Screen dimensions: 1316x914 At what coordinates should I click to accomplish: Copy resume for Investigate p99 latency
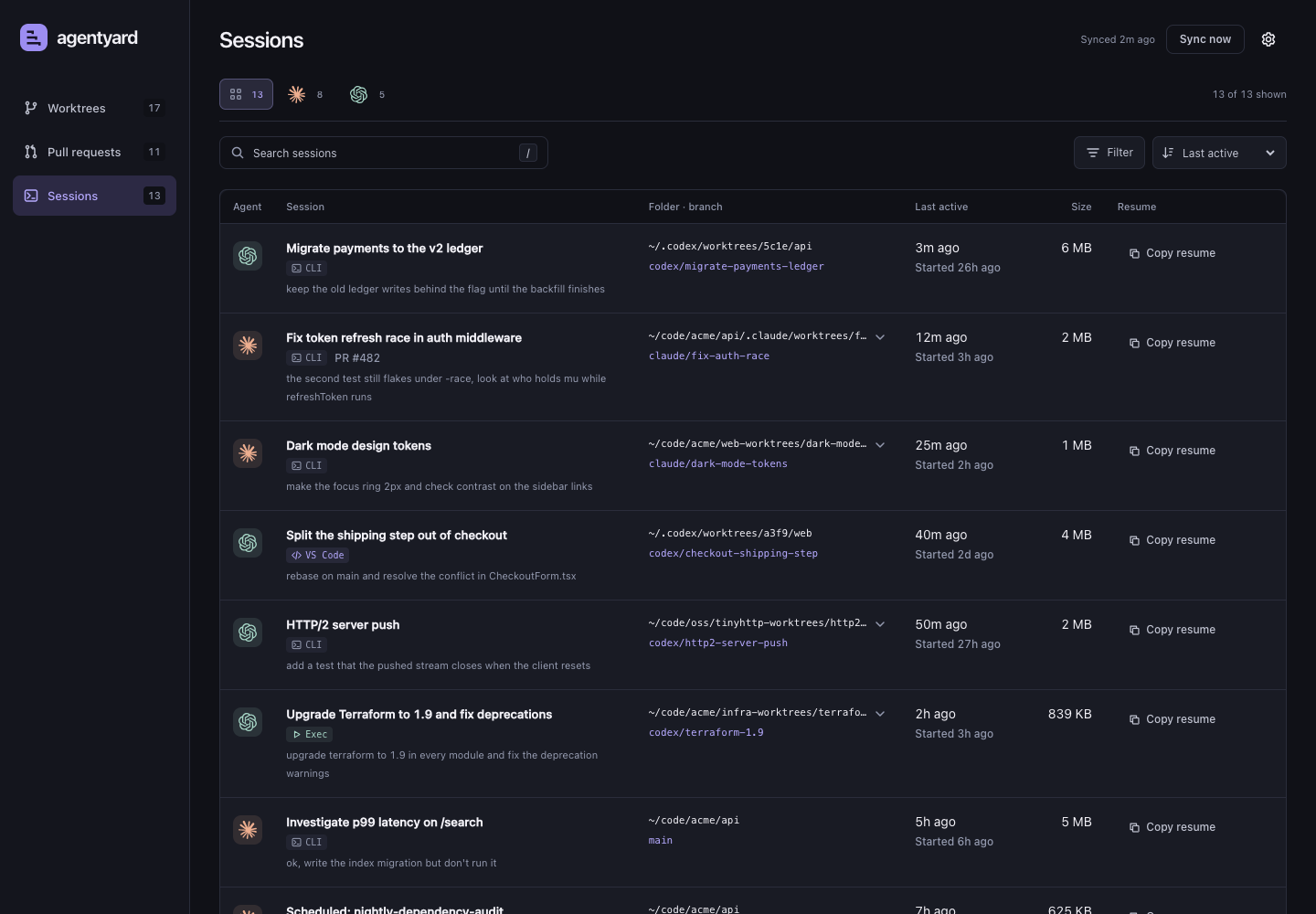coord(1172,827)
